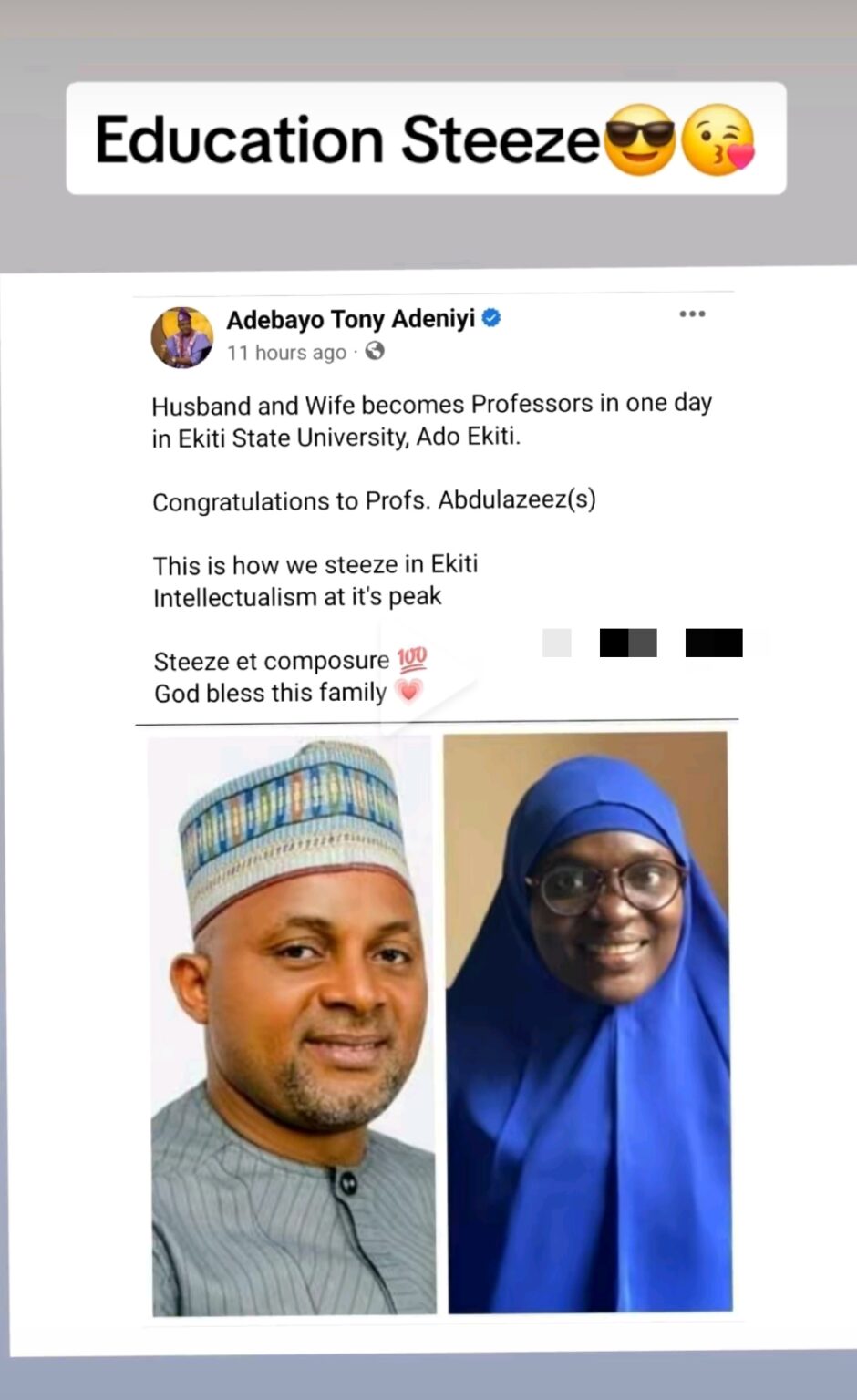The width and height of the screenshot is (857, 1400).
Task: Click the light gray redacted block
Action: coord(555,643)
